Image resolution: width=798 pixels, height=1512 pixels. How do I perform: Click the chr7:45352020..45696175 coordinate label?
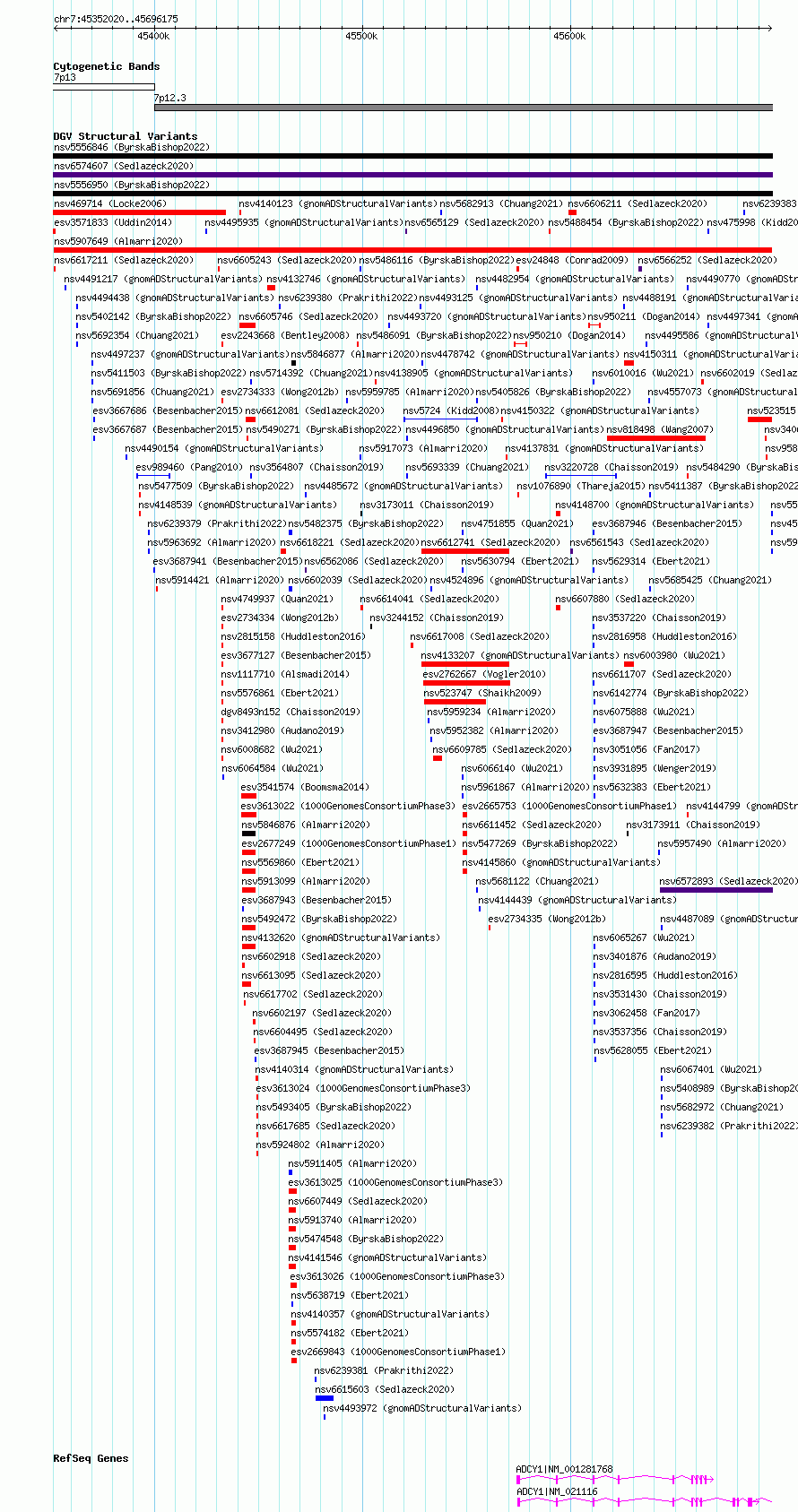click(116, 19)
